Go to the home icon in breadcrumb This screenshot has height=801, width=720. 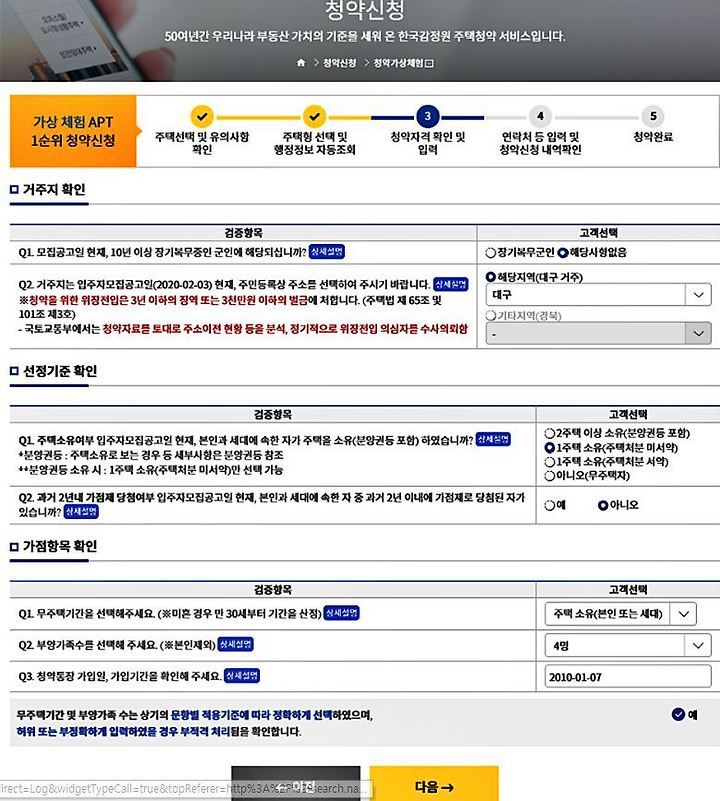[301, 63]
